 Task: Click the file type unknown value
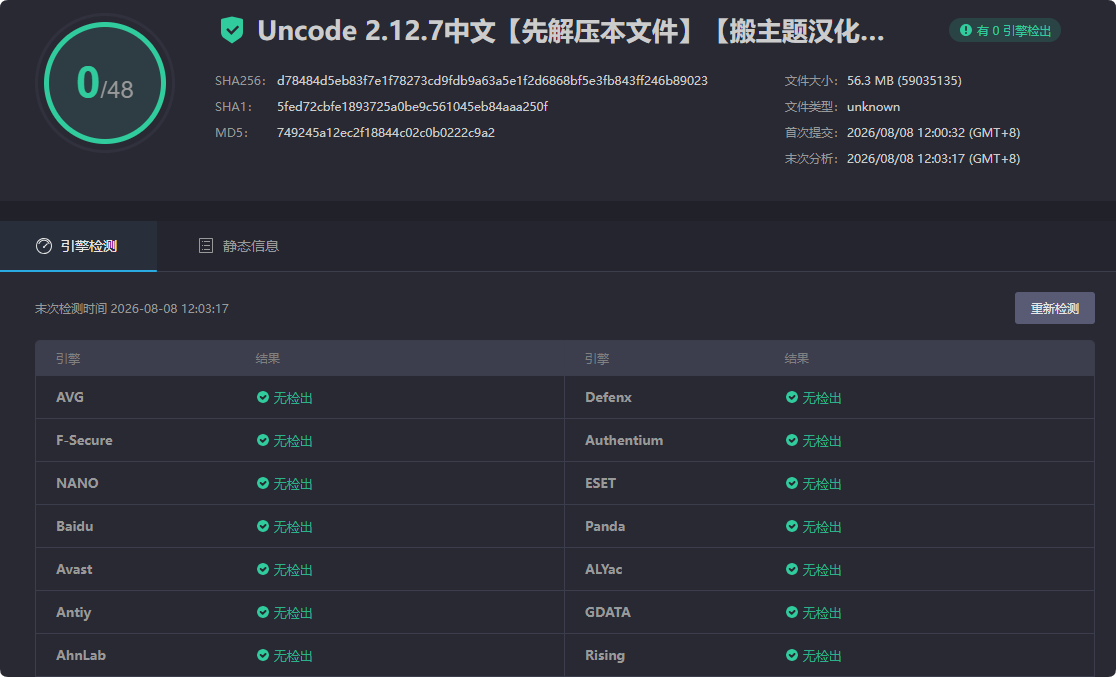873,107
